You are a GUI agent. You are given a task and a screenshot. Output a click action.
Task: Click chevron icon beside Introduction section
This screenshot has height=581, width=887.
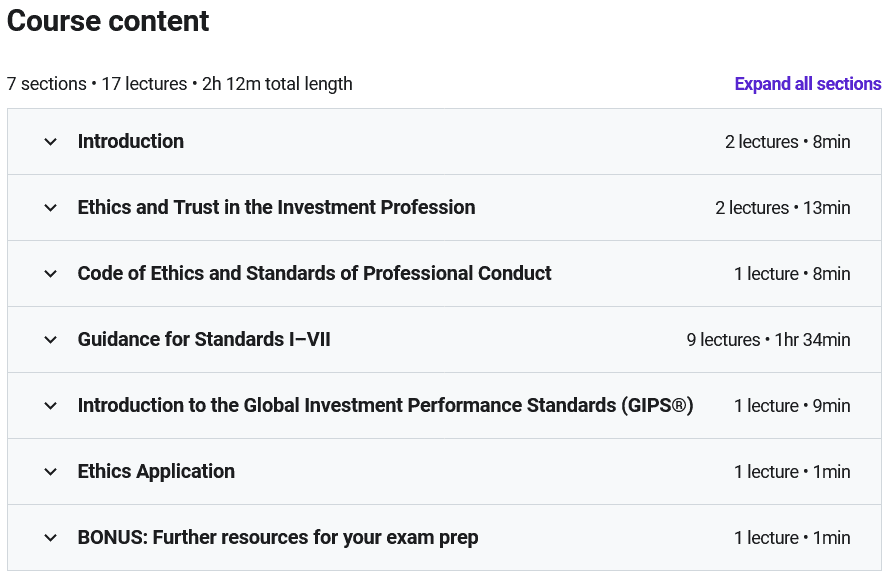[51, 142]
